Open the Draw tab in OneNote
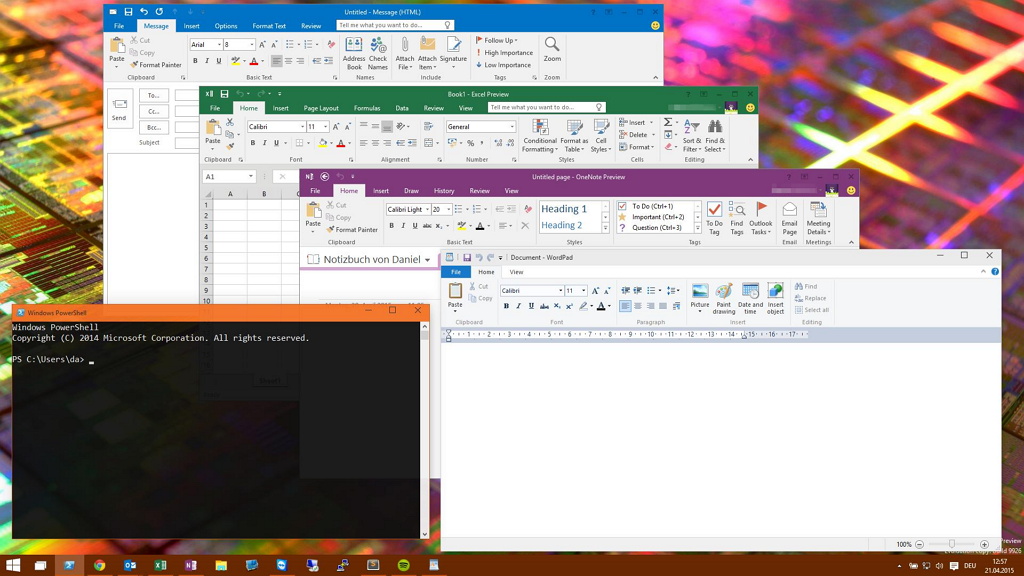This screenshot has width=1024, height=576. pos(411,191)
